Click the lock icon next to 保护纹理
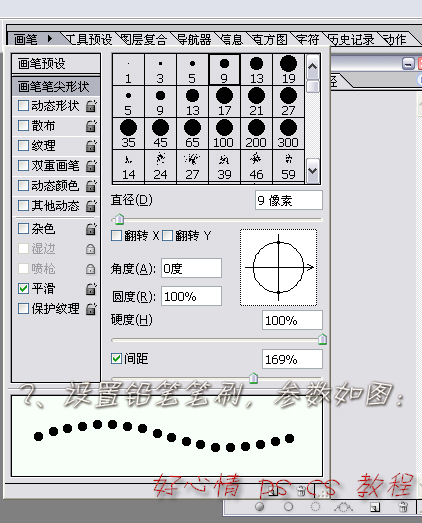The height and width of the screenshot is (523, 422). coord(91,309)
